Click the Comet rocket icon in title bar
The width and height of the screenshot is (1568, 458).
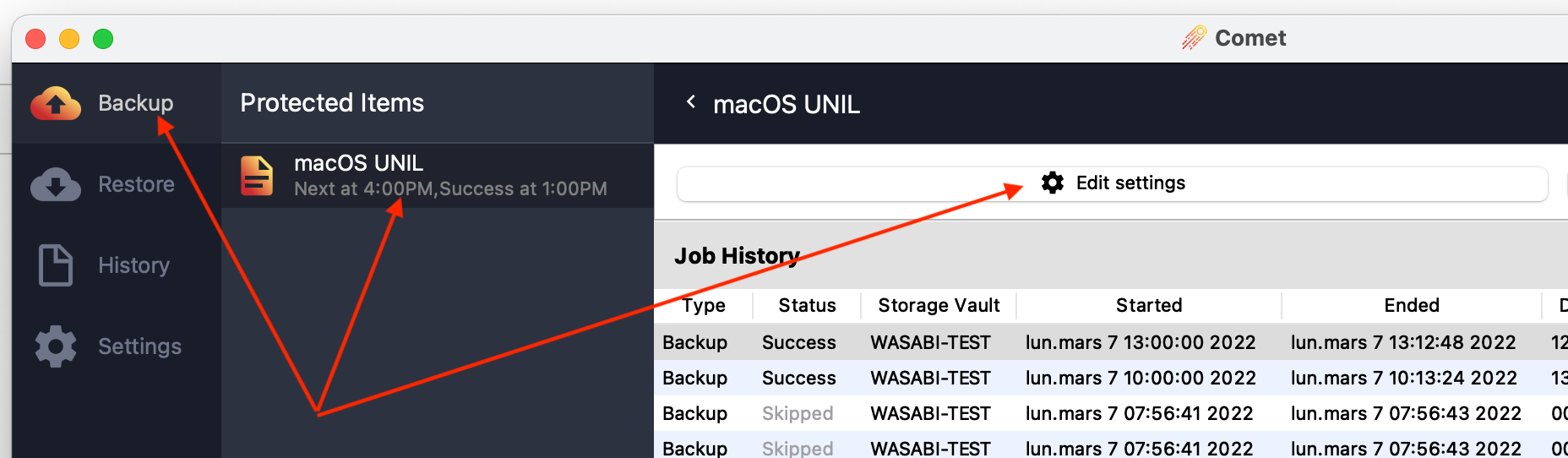pyautogui.click(x=1194, y=38)
